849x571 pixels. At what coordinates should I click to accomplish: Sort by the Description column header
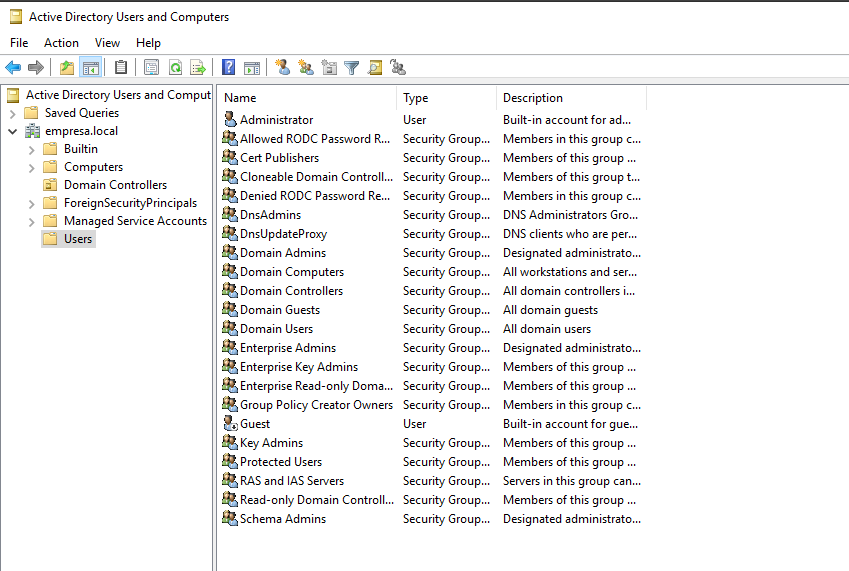coord(572,98)
